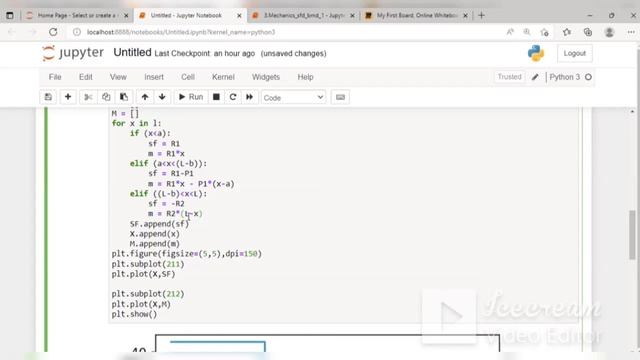Paste cells below icon

tap(124, 97)
